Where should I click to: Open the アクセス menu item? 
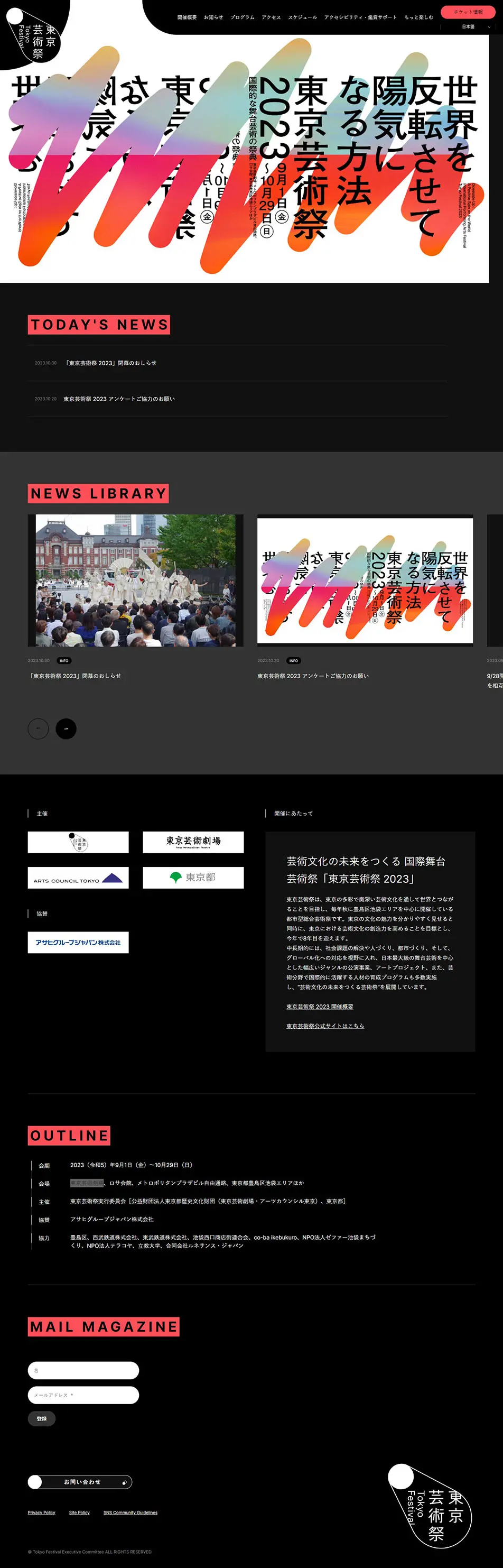(271, 17)
